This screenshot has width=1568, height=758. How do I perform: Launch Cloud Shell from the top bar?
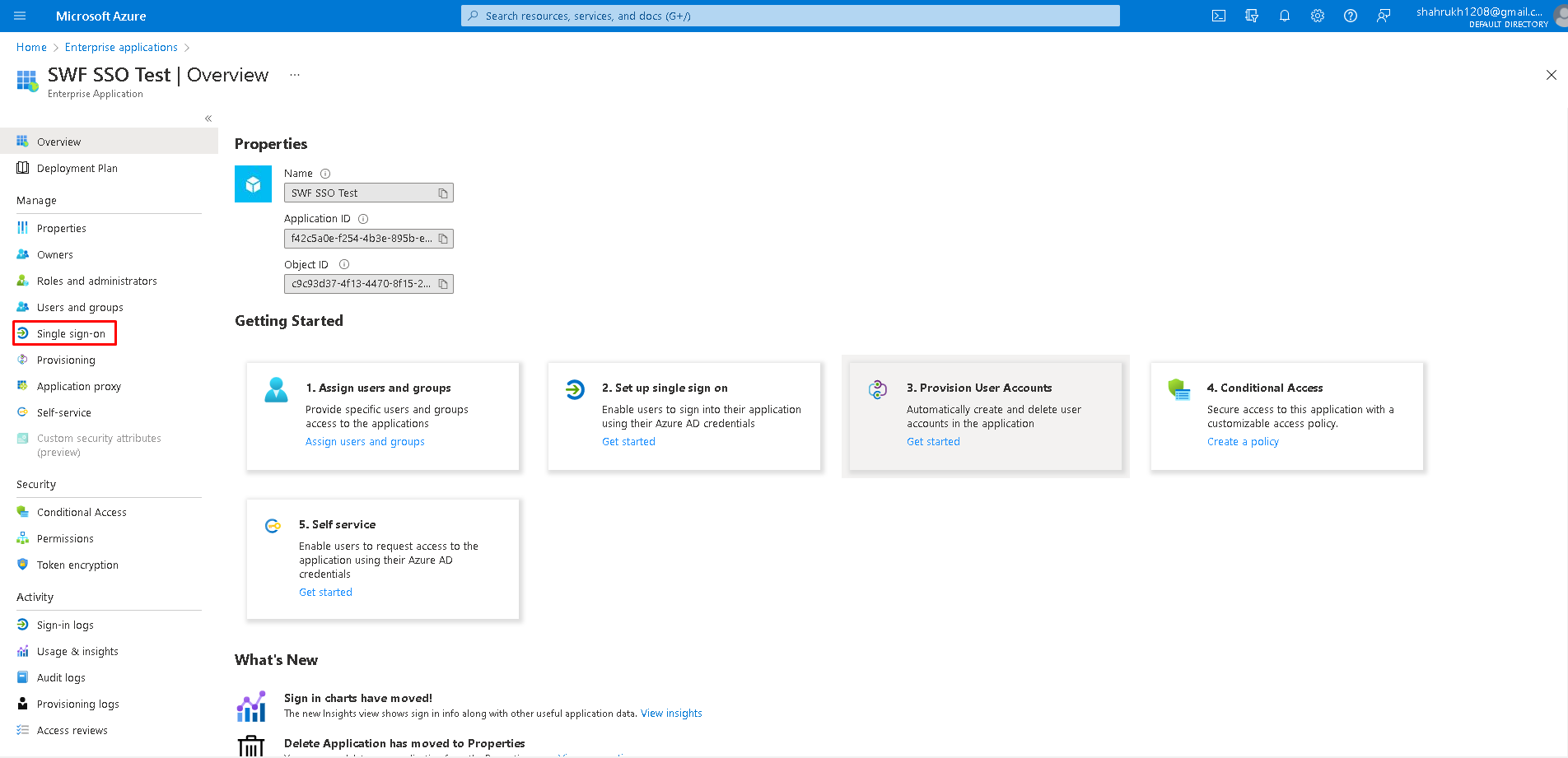point(1219,16)
